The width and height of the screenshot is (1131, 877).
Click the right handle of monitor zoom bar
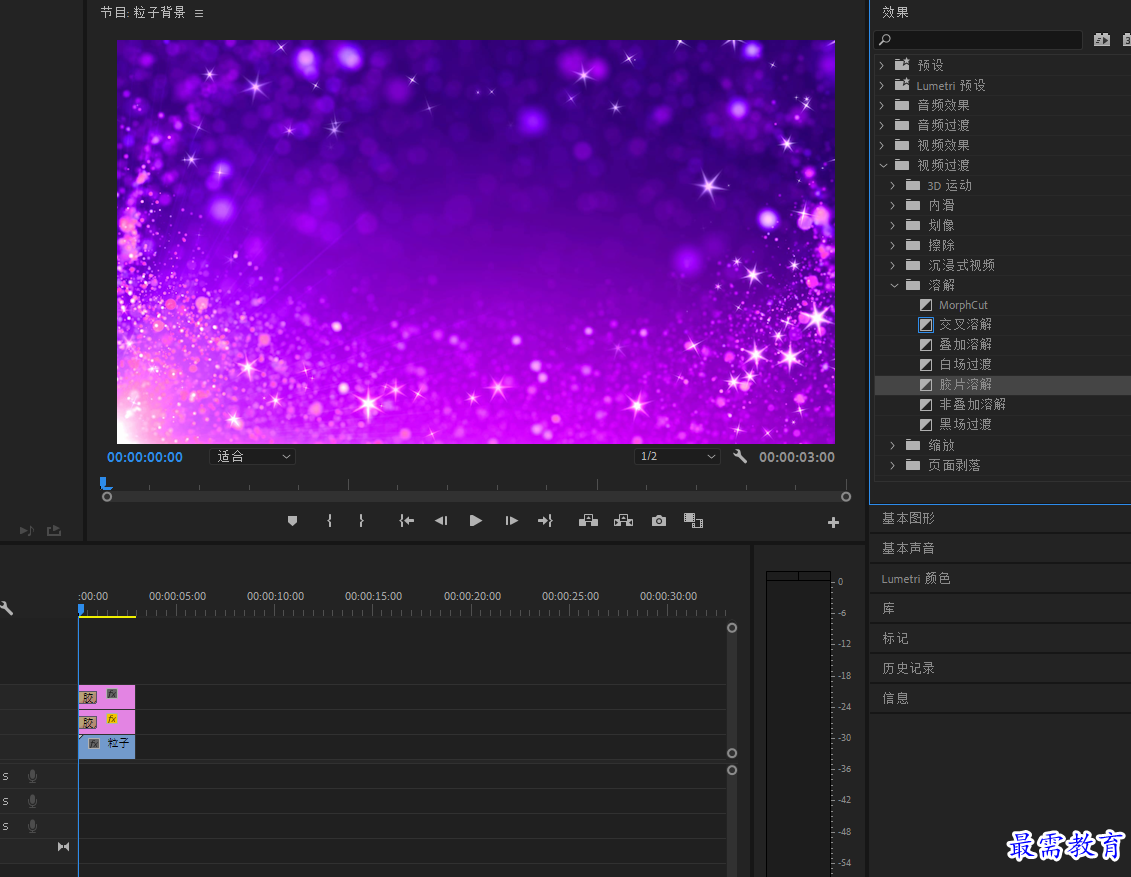(846, 497)
